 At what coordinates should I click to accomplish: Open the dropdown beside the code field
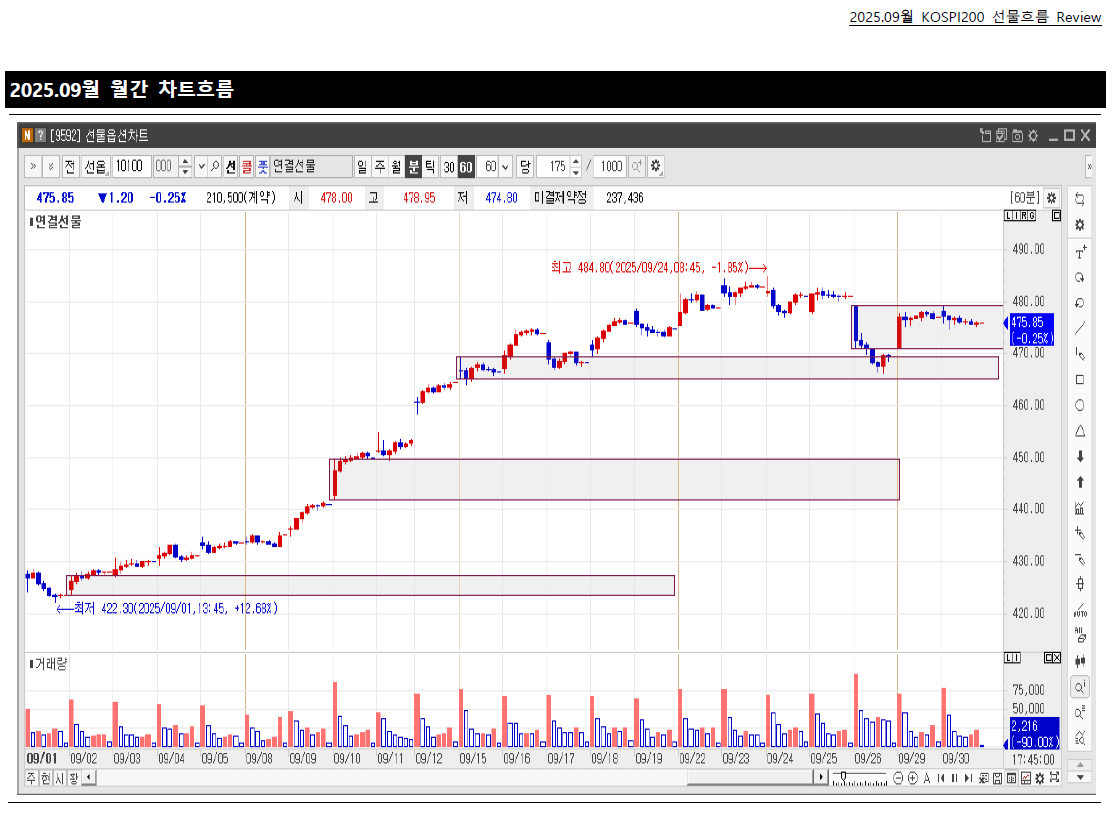[200, 166]
